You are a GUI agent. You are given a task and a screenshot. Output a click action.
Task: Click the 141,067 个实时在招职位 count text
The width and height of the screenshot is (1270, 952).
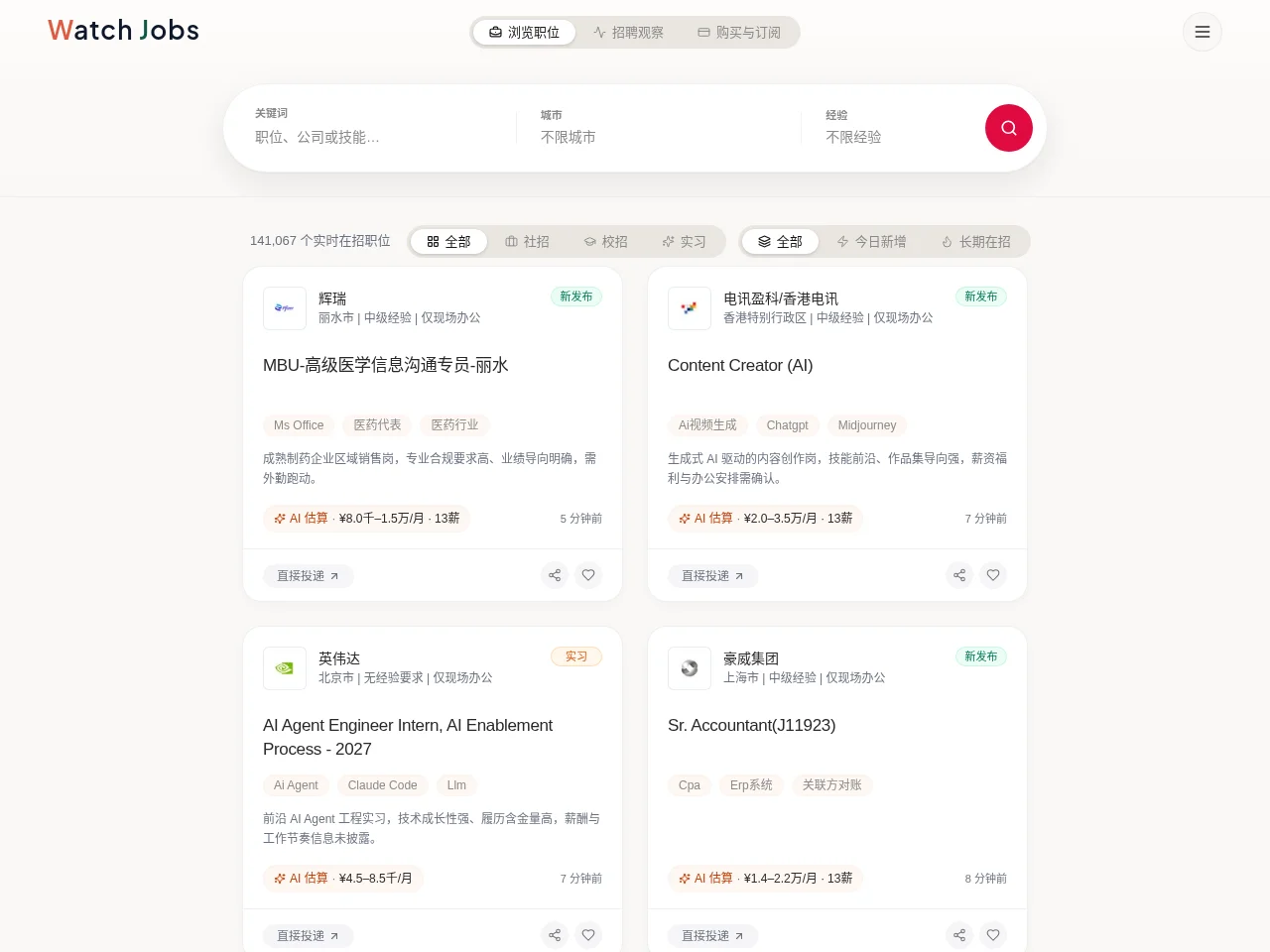click(320, 241)
